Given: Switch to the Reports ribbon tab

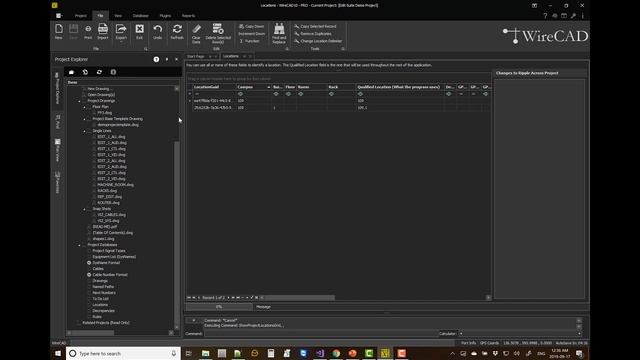Looking at the screenshot, I should 188,16.
